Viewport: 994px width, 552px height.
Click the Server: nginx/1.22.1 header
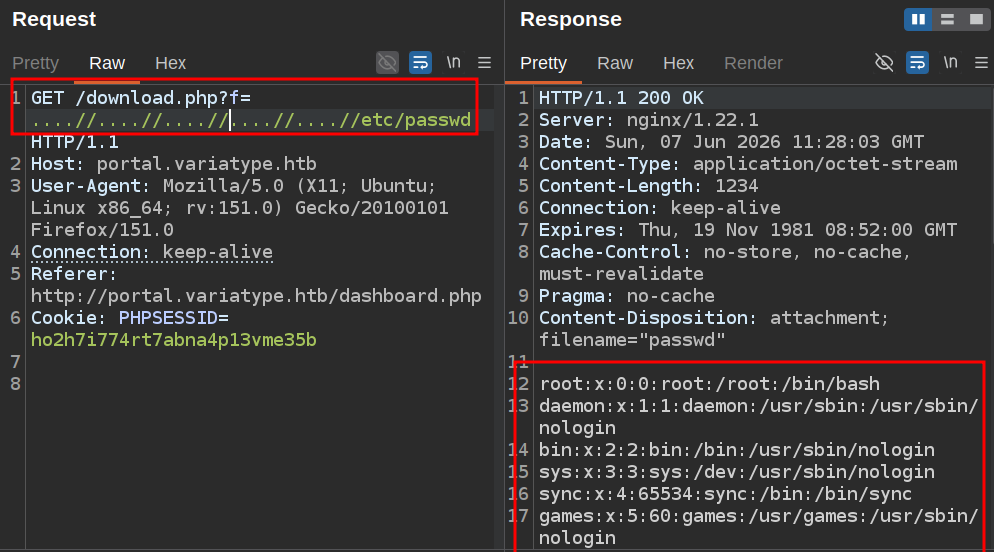[x=649, y=120]
